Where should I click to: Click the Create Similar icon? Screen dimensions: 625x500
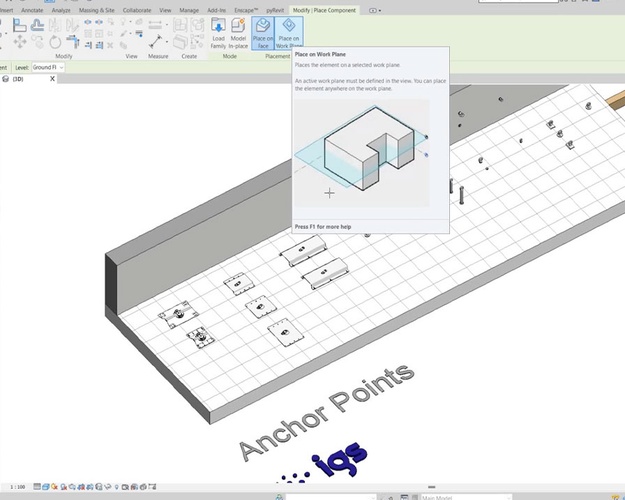pyautogui.click(x=197, y=42)
